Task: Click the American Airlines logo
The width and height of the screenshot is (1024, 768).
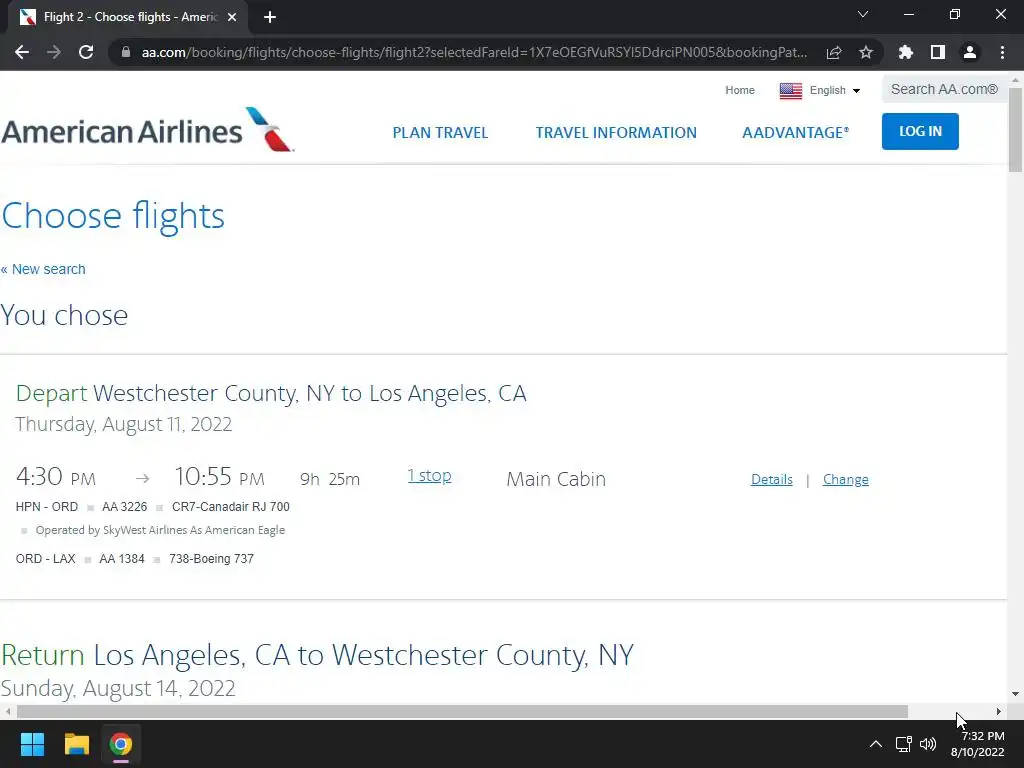Action: pyautogui.click(x=148, y=130)
